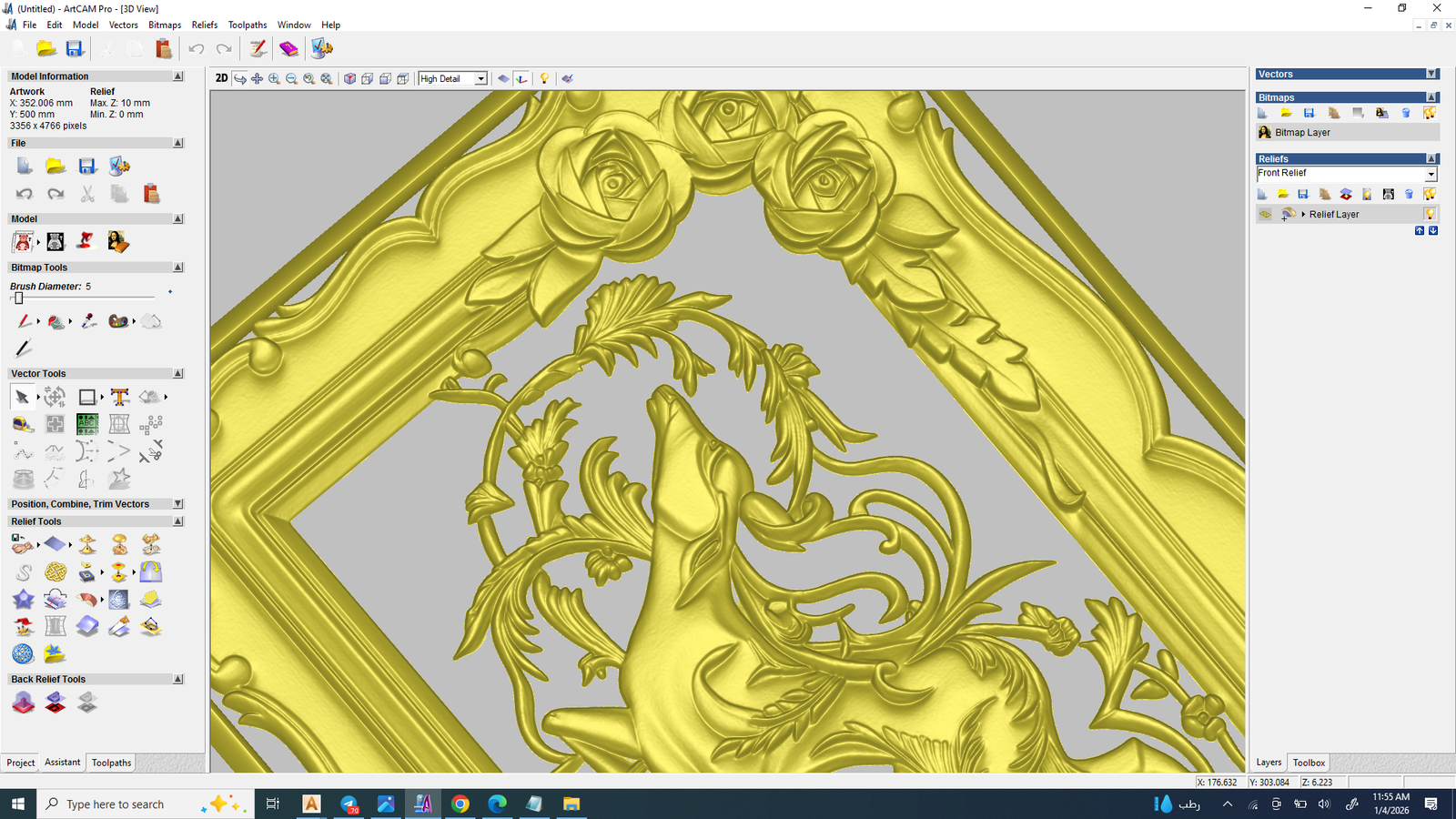The height and width of the screenshot is (819, 1456).
Task: Open the Front Relief dropdown
Action: (1431, 174)
